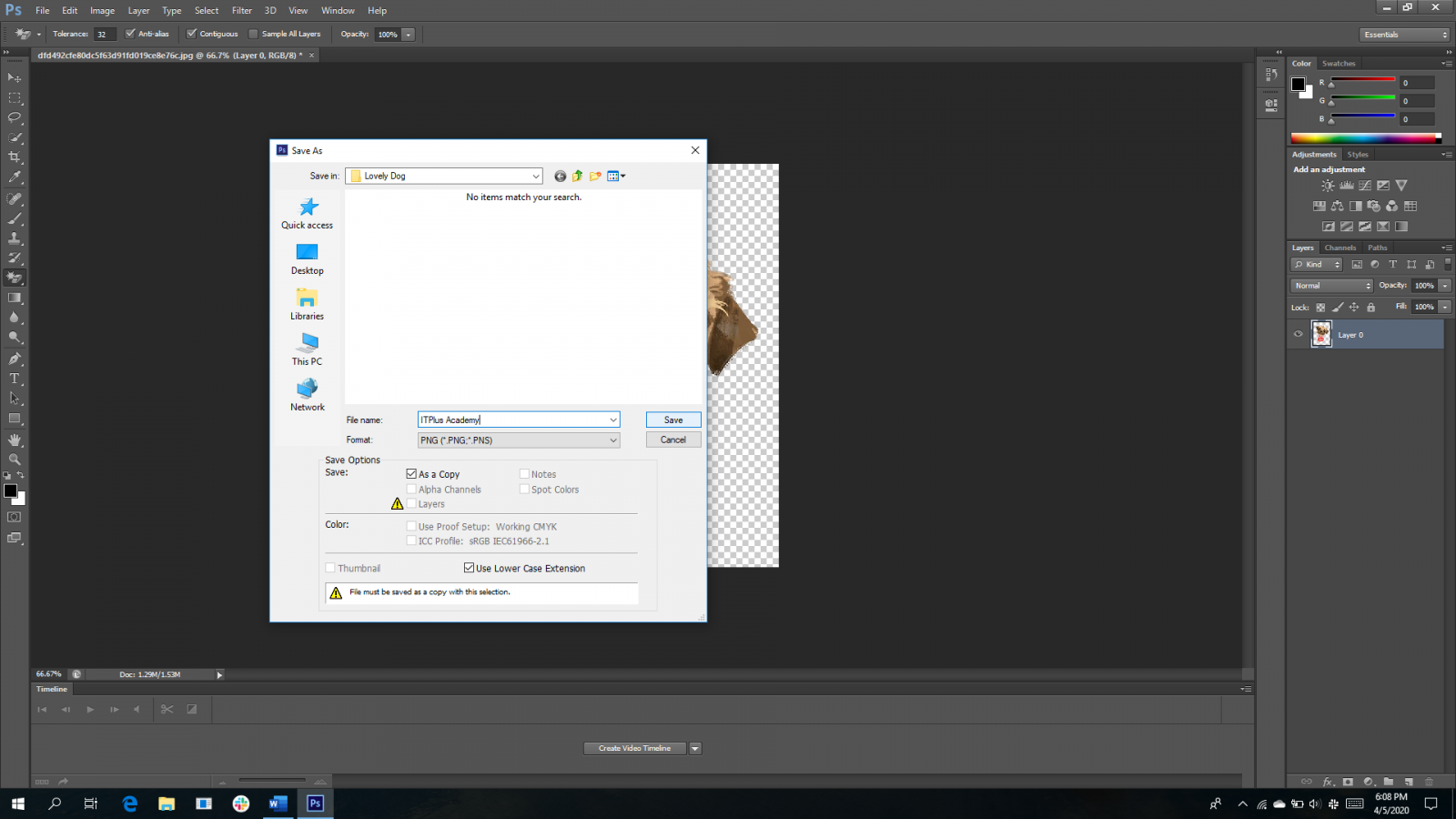Open the Save in Lovely Dog dropdown

(535, 176)
